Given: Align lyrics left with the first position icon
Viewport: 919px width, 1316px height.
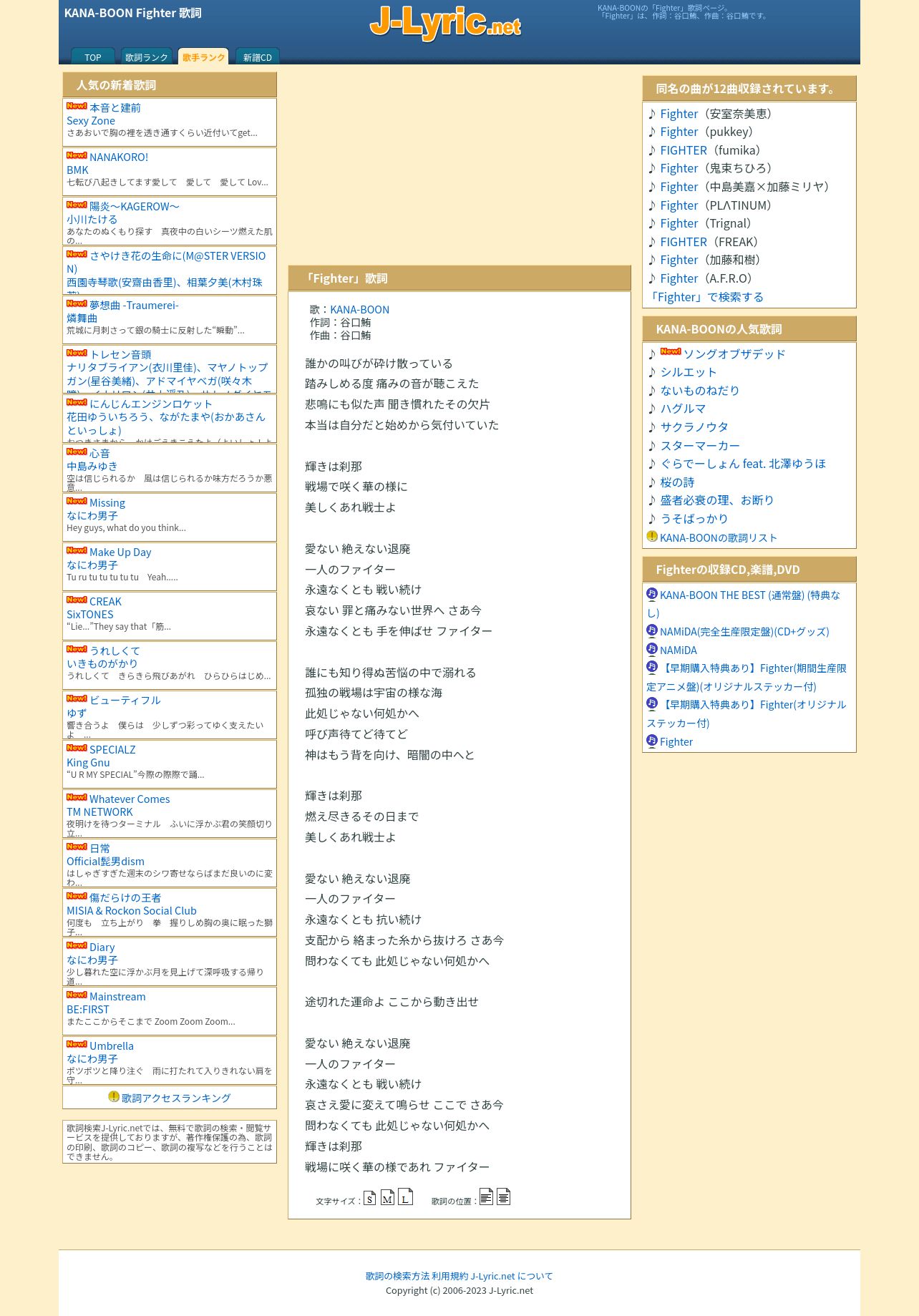Looking at the screenshot, I should tap(486, 1196).
